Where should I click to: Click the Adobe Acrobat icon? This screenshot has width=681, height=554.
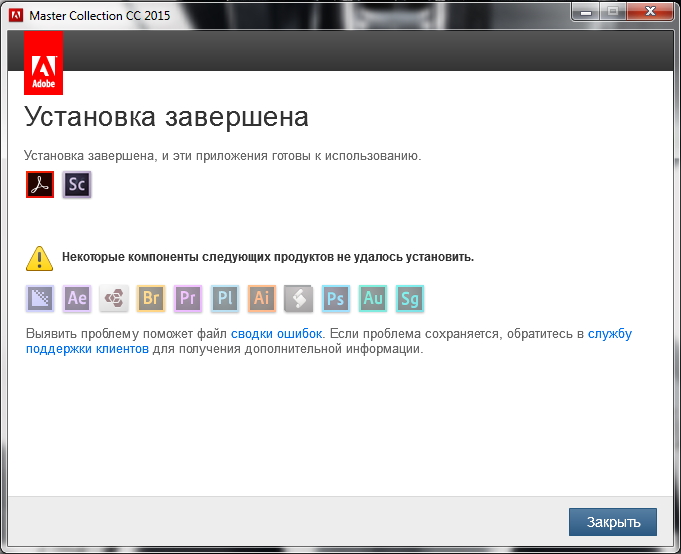tap(39, 185)
